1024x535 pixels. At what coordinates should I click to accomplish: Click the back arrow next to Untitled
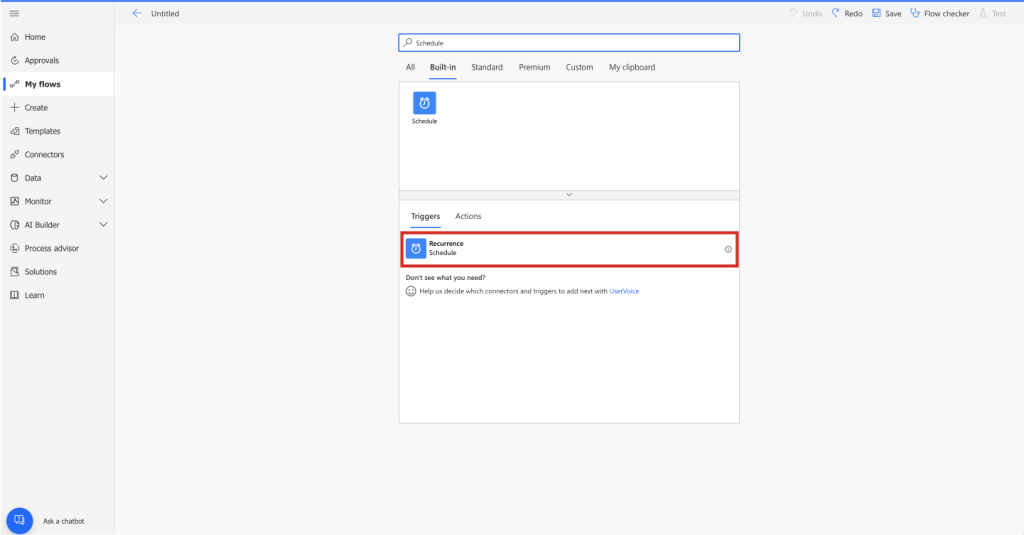(136, 13)
